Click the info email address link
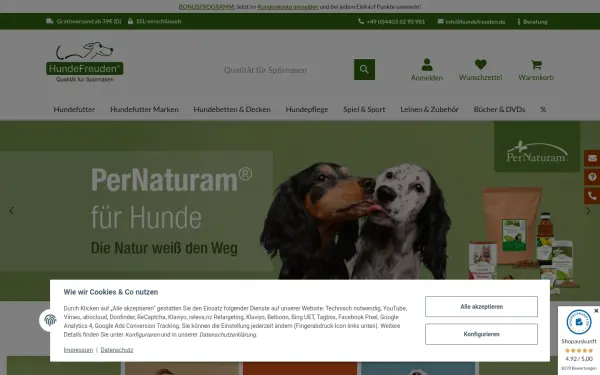Viewport: 600px width, 375px height. (x=471, y=22)
